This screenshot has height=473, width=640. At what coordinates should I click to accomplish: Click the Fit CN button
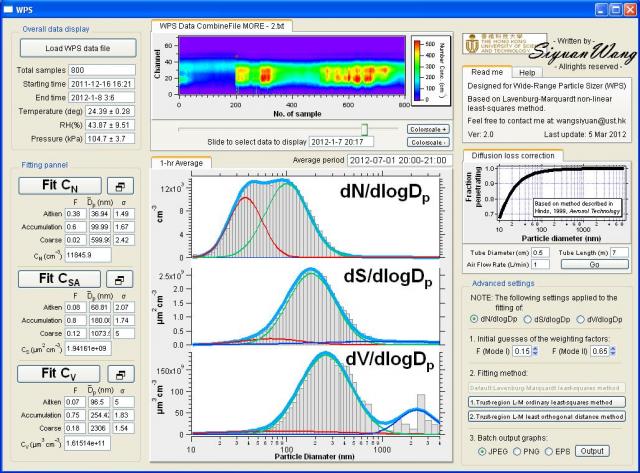60,186
